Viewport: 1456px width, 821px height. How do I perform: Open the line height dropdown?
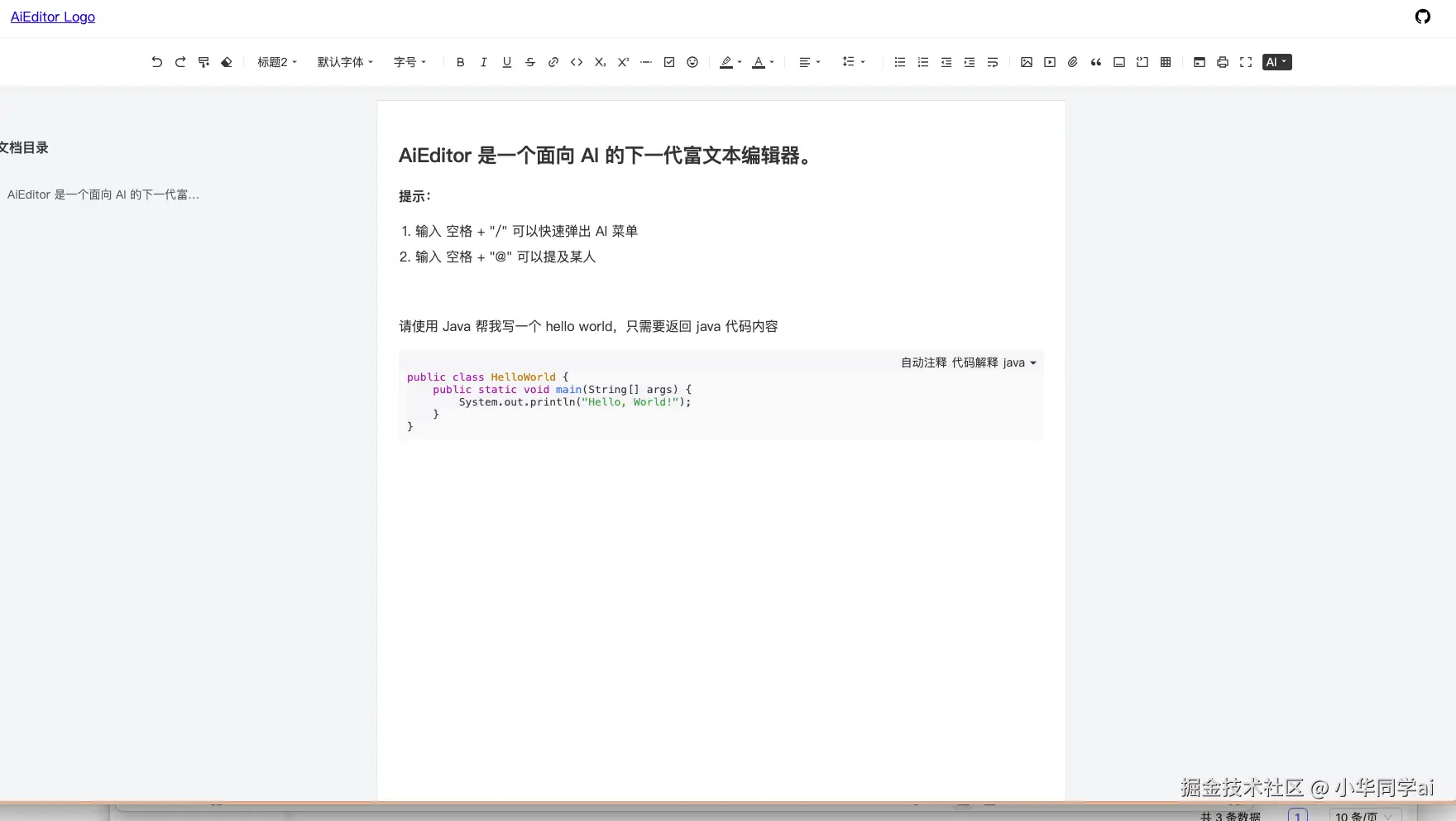(x=854, y=62)
